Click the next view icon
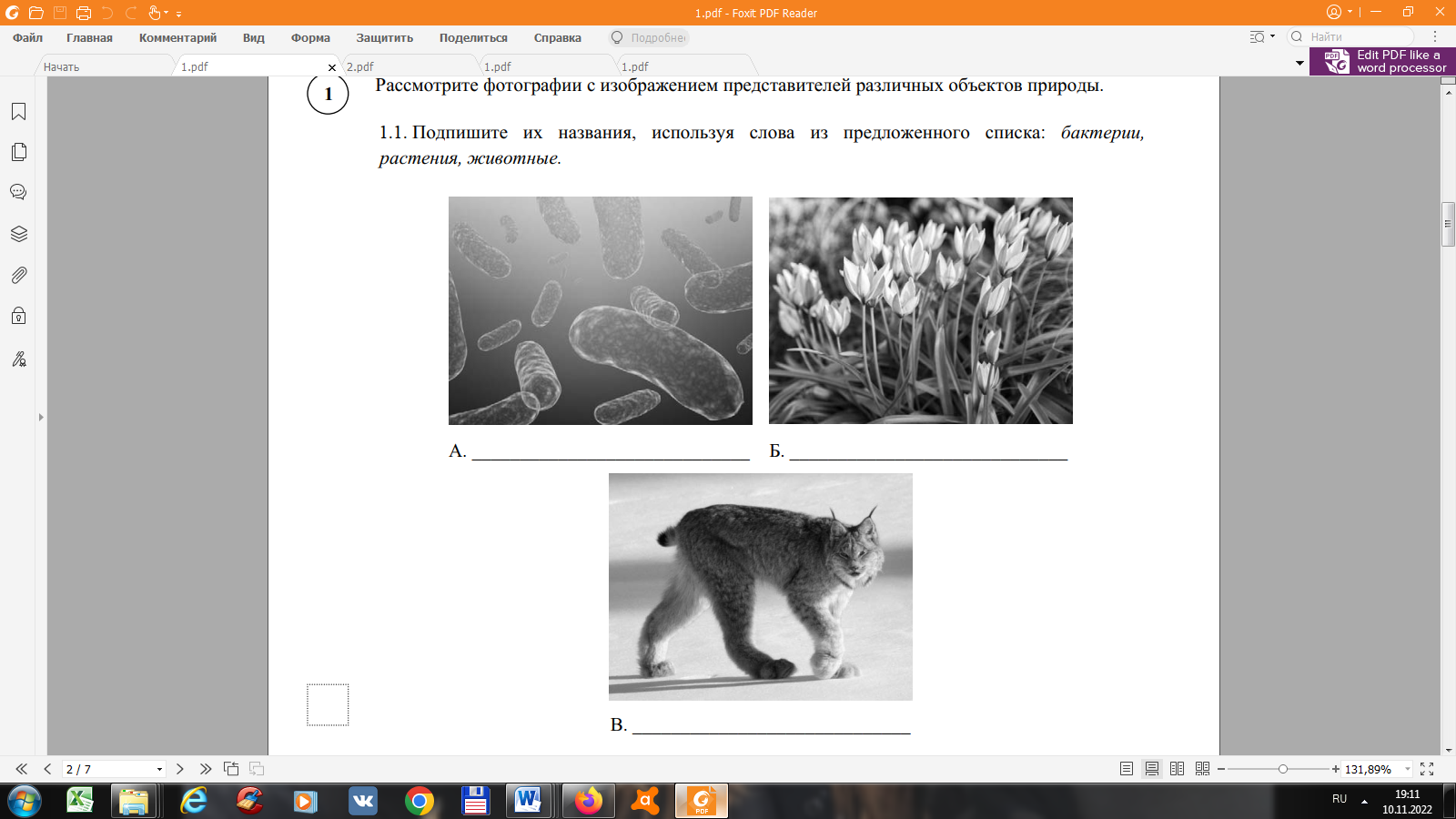This screenshot has height=819, width=1456. pyautogui.click(x=257, y=769)
